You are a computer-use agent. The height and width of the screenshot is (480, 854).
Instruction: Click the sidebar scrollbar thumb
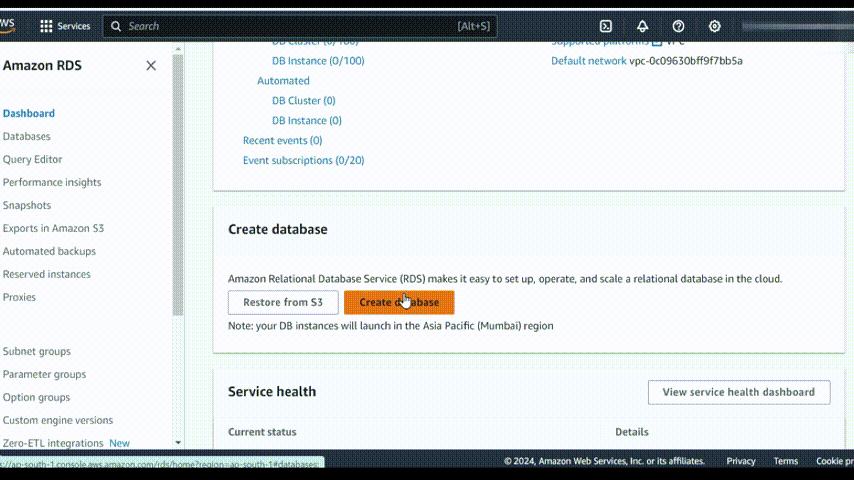178,185
